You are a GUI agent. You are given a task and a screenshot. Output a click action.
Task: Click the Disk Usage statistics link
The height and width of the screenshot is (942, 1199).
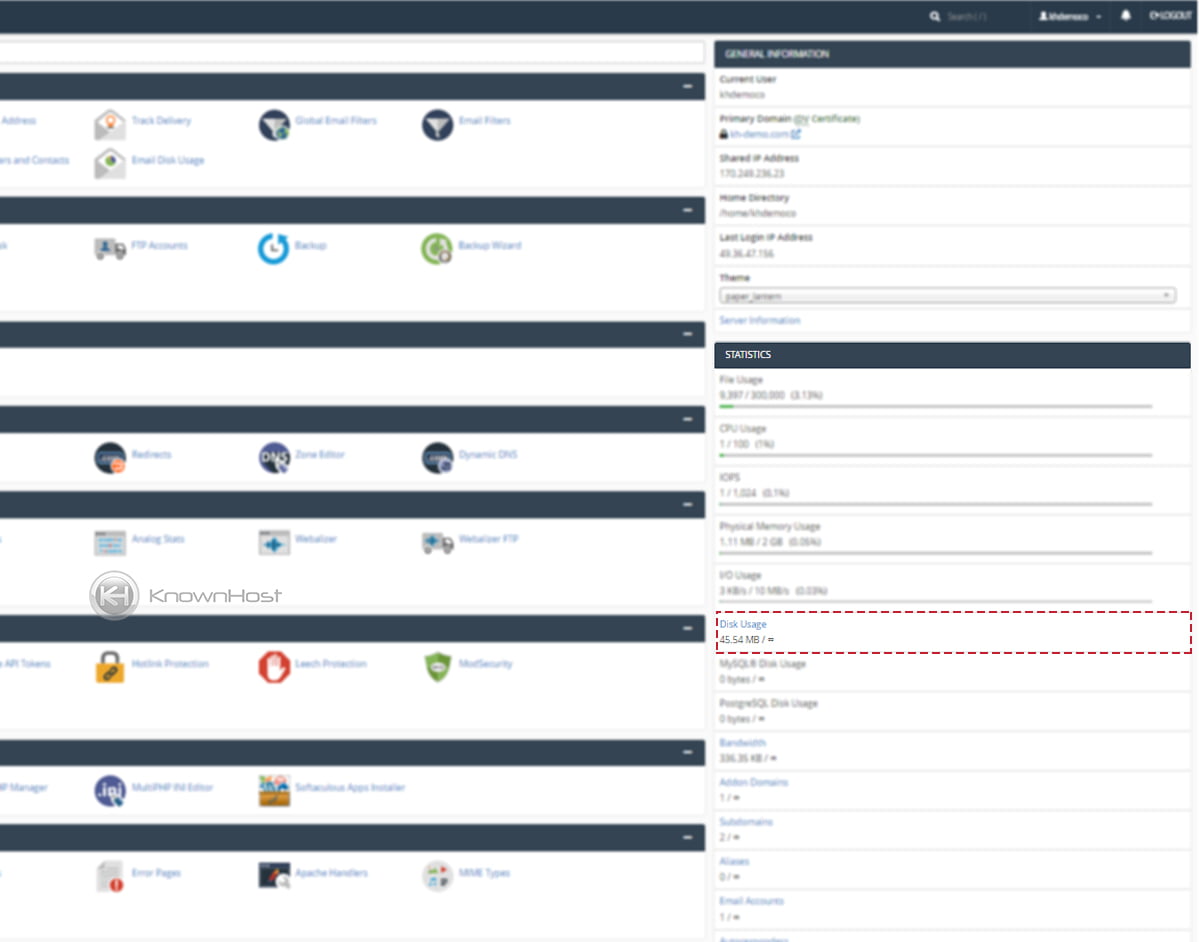(x=743, y=623)
